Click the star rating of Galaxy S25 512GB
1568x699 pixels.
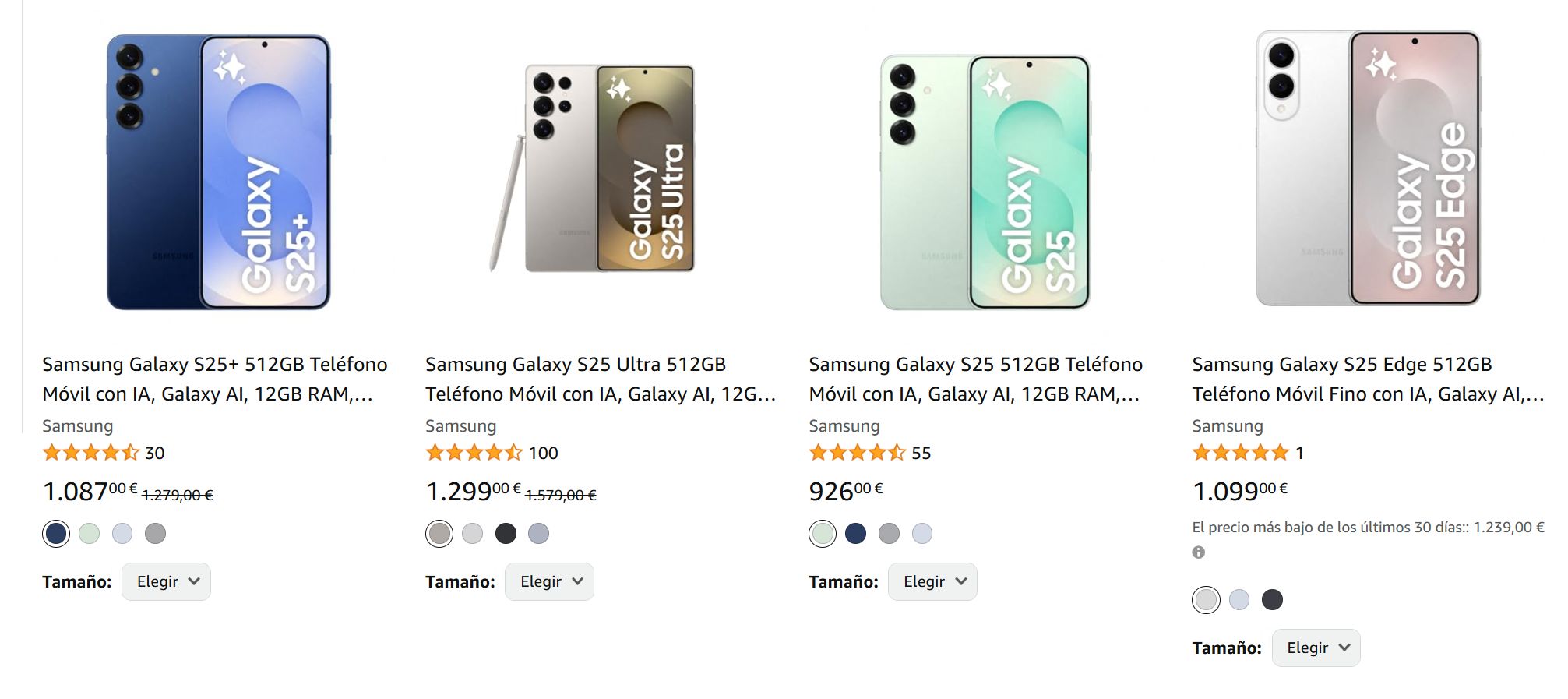tap(857, 453)
